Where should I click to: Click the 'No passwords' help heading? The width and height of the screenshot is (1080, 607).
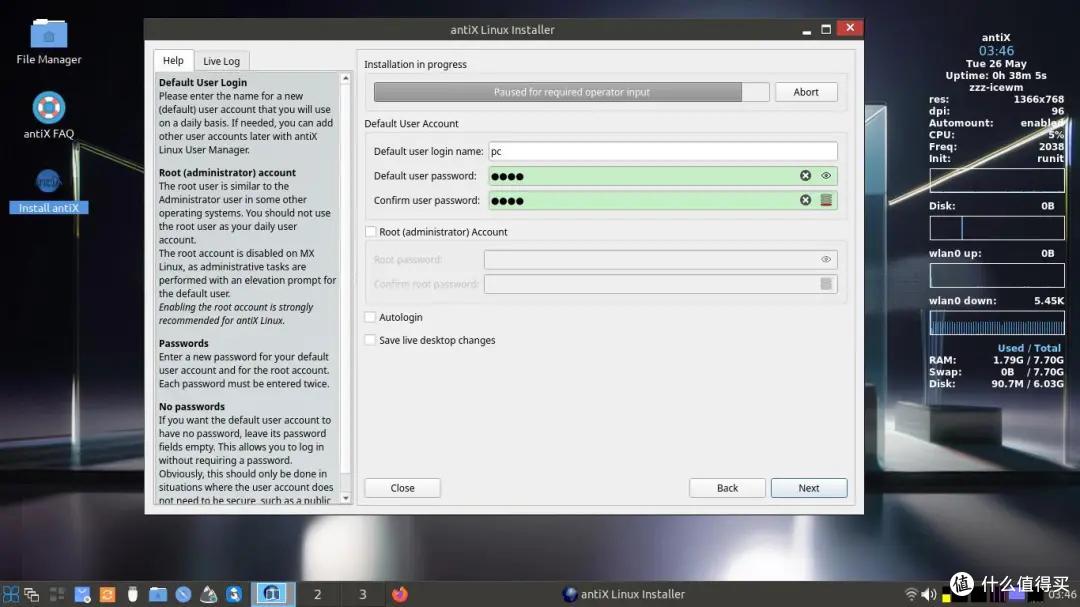[191, 407]
